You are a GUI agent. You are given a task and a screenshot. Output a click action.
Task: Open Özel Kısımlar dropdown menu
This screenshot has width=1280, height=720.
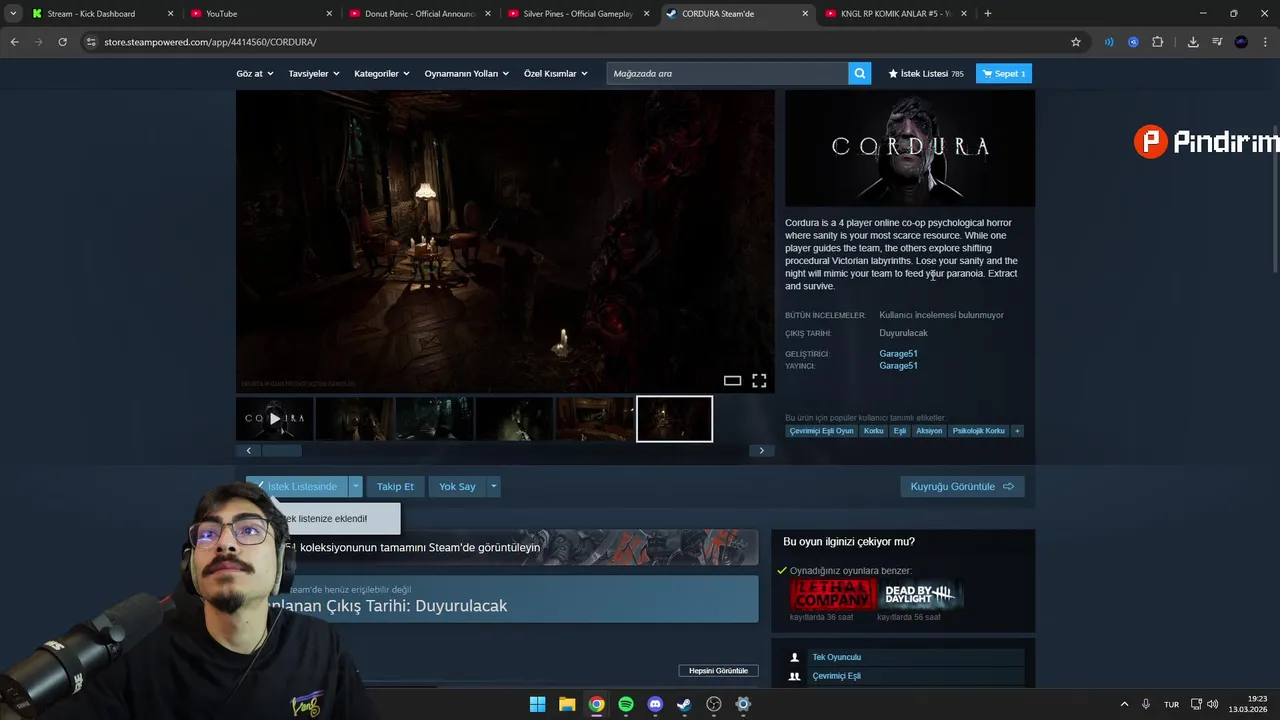click(x=556, y=73)
